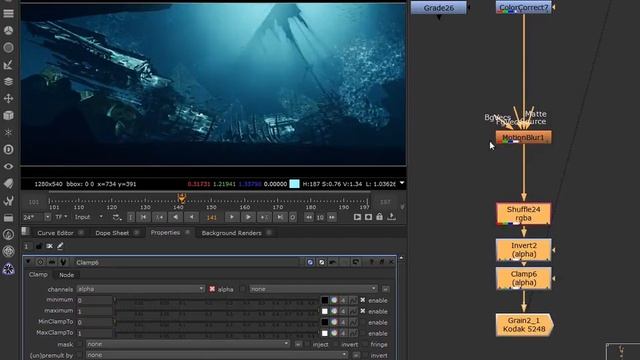Viewport: 640px width, 360px height.
Task: Select the Clamp tab in Clamp6
Action: [x=38, y=274]
